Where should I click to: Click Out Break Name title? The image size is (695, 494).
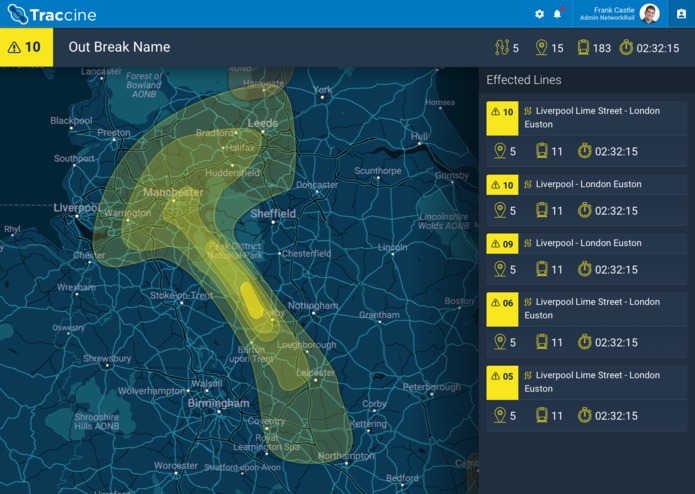119,47
